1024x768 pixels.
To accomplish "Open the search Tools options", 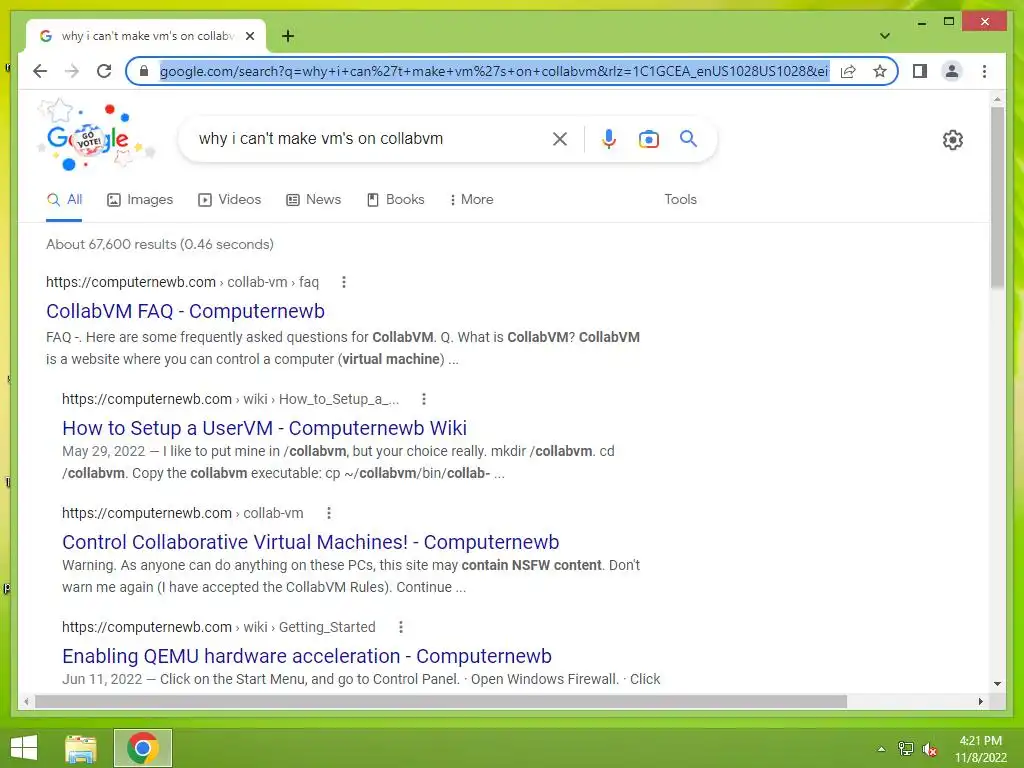I will (x=680, y=200).
